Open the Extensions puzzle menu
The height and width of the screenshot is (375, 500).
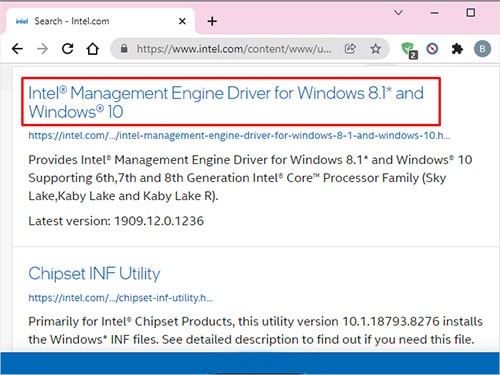(x=457, y=49)
